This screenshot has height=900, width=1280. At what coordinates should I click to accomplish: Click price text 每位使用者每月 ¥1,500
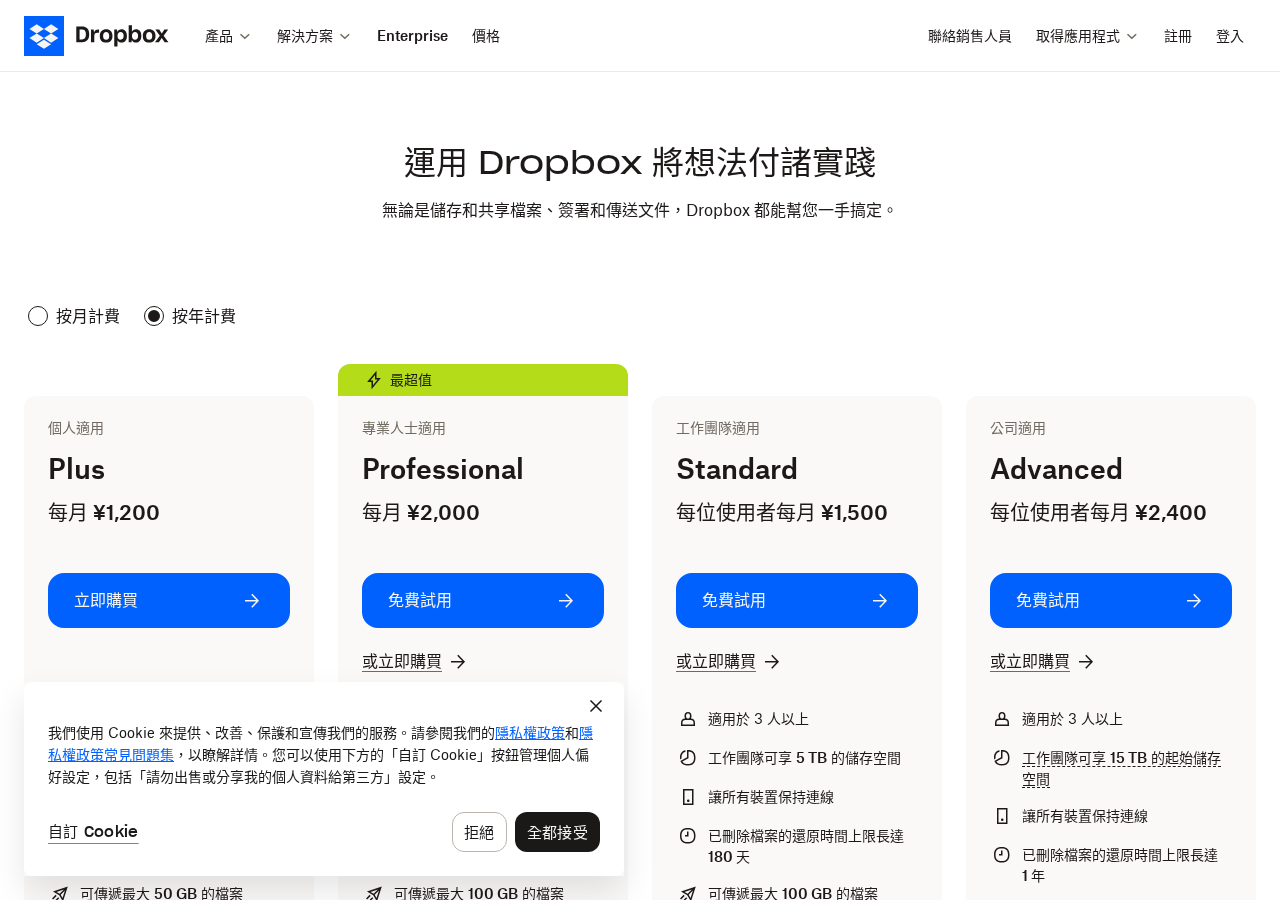coord(782,513)
